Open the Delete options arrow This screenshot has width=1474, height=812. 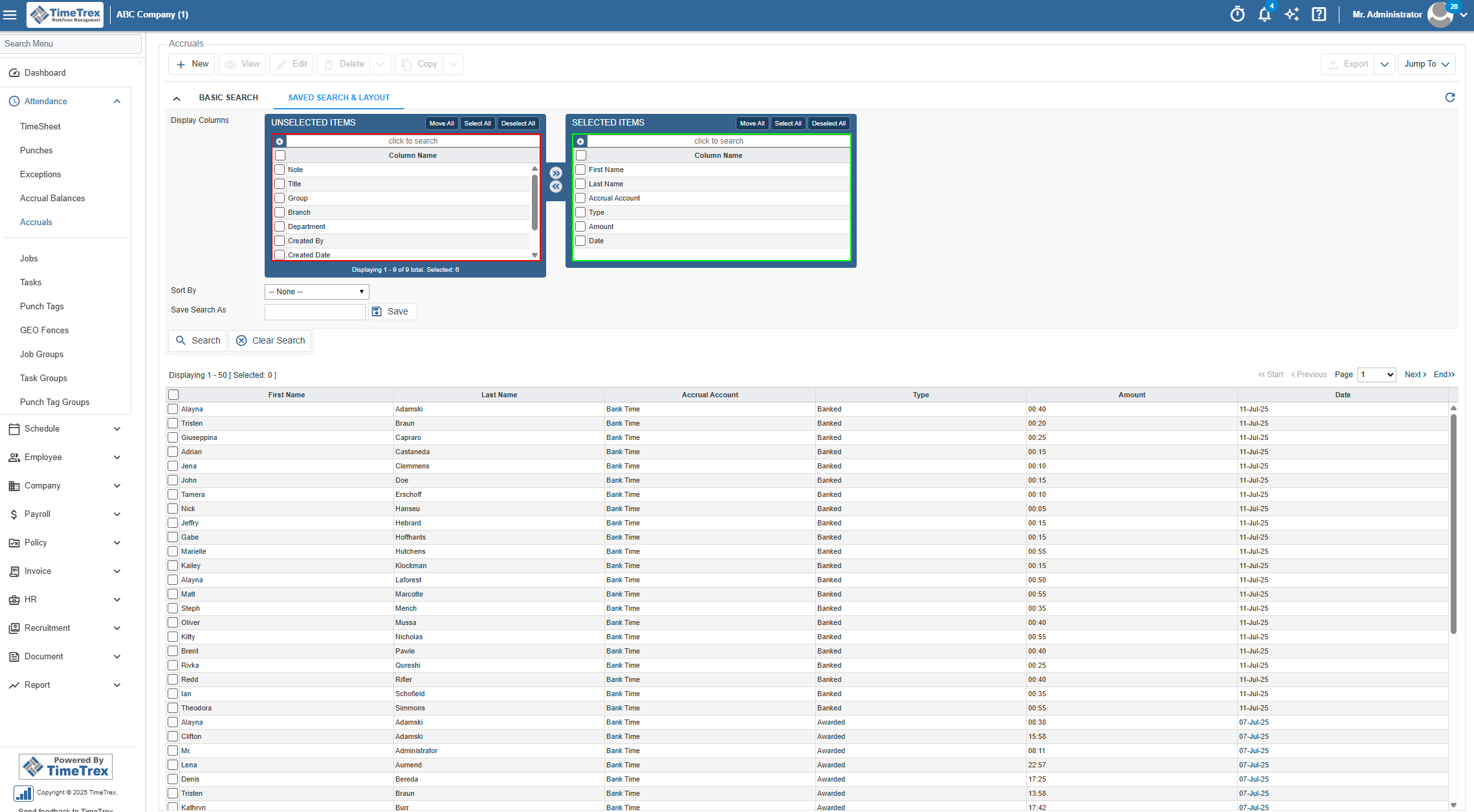click(x=380, y=64)
